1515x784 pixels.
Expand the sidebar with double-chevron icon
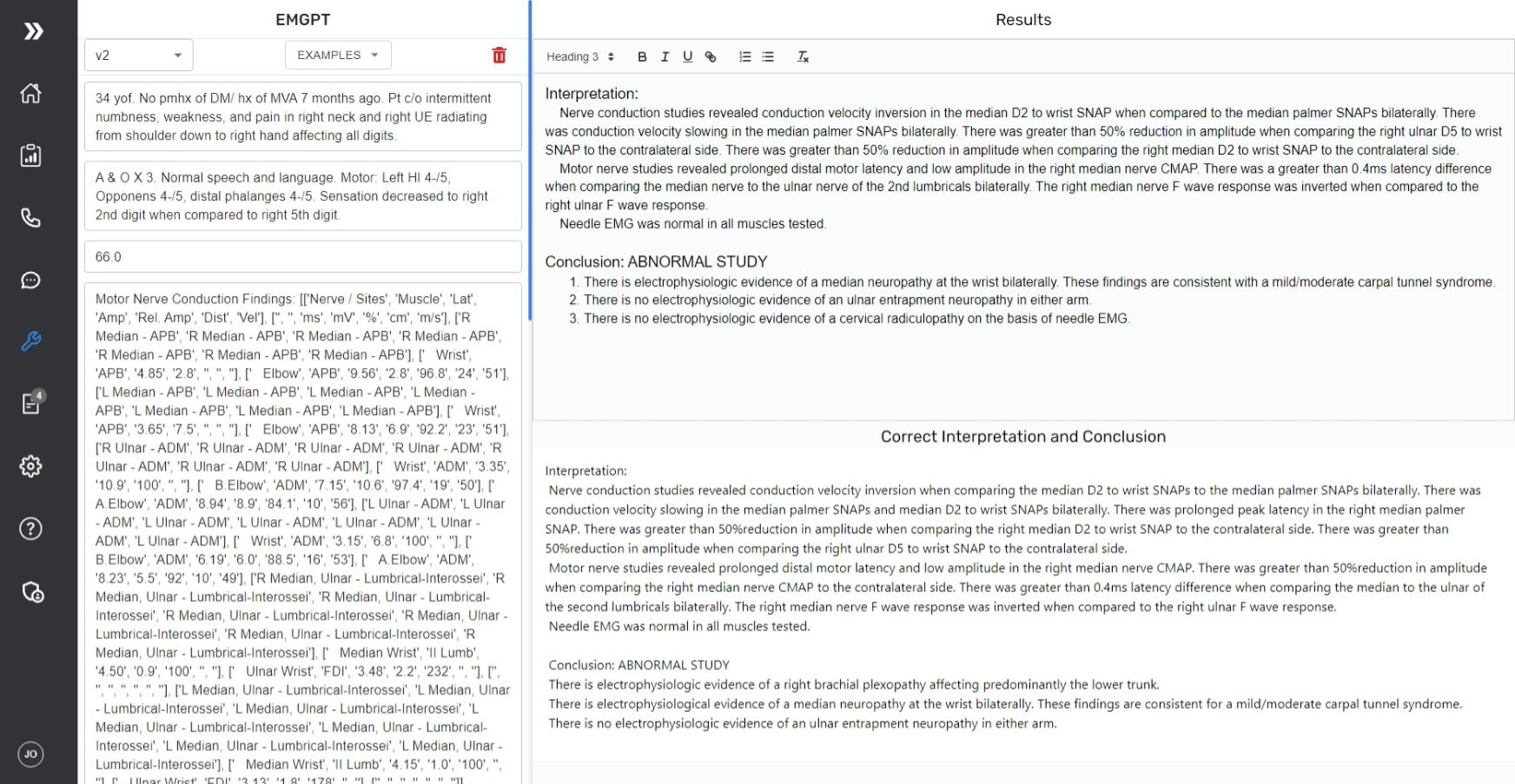tap(33, 32)
